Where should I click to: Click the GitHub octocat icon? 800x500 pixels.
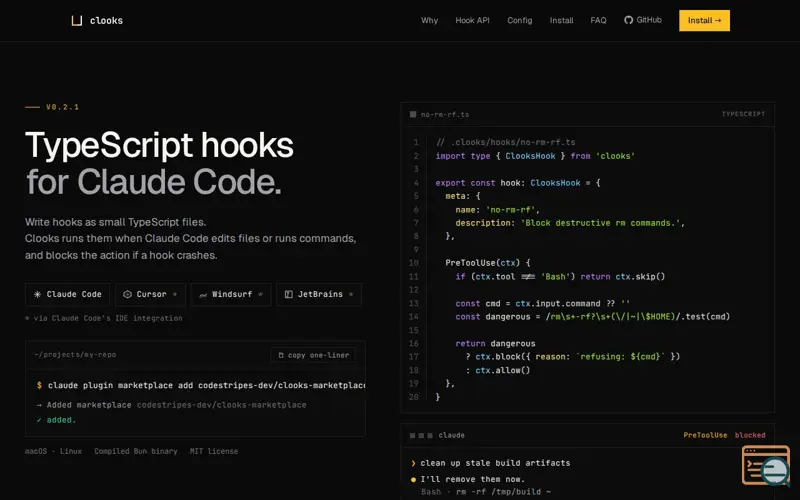[x=629, y=20]
